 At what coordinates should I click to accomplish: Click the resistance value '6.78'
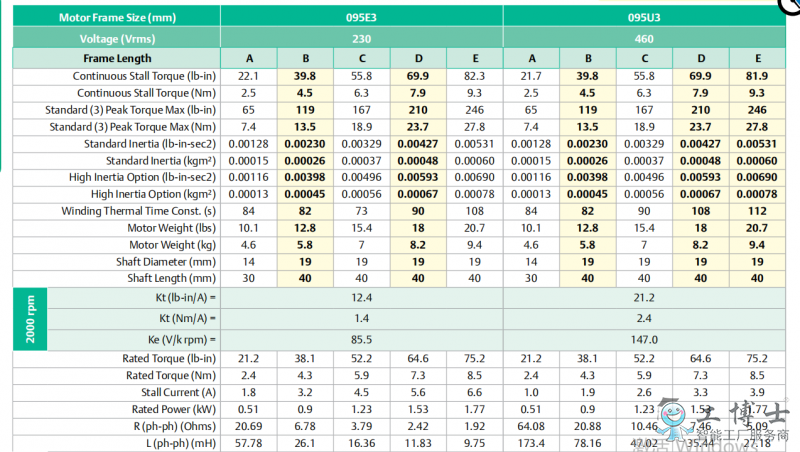pos(305,426)
